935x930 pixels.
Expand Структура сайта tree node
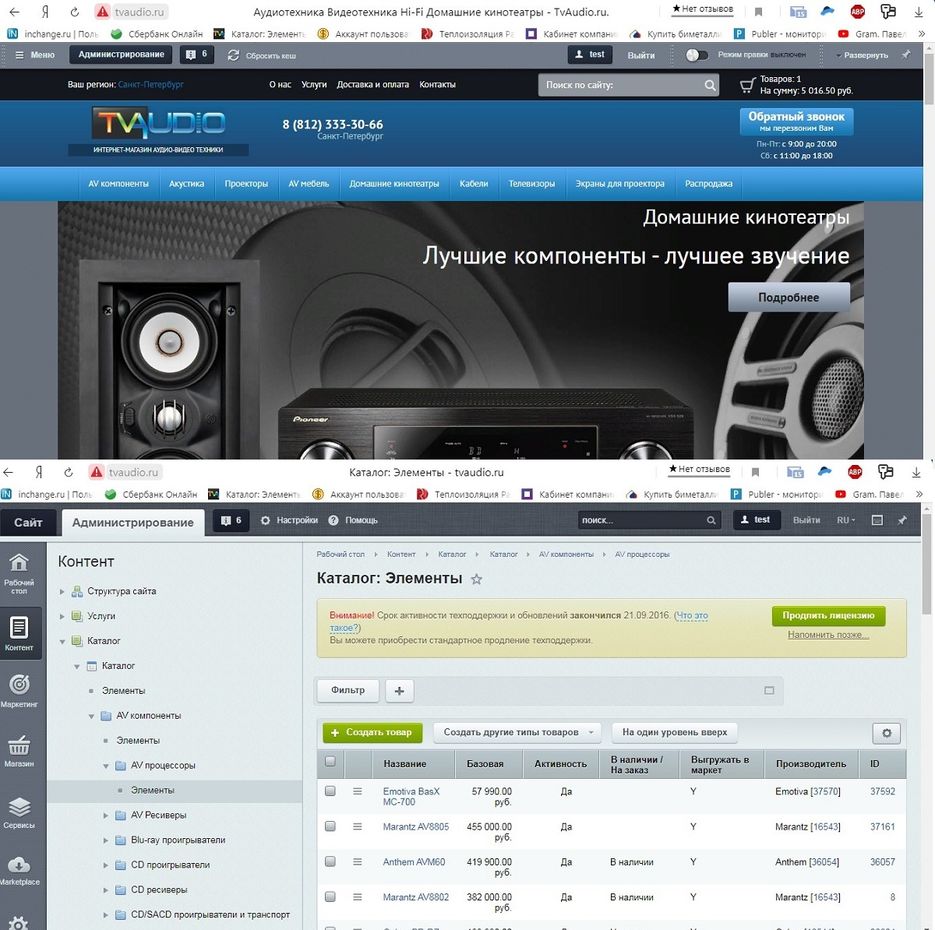pyautogui.click(x=62, y=591)
